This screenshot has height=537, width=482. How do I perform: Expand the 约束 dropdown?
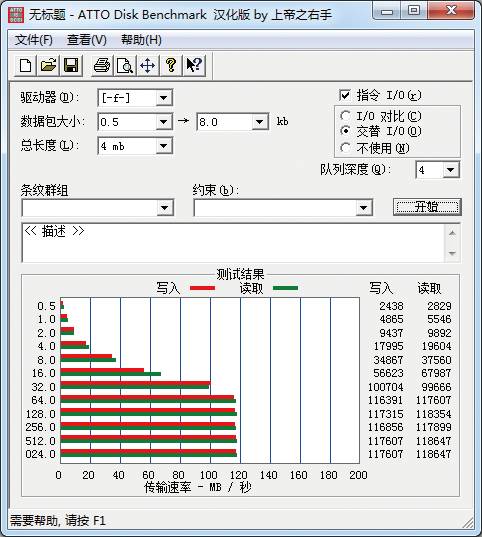tap(363, 208)
